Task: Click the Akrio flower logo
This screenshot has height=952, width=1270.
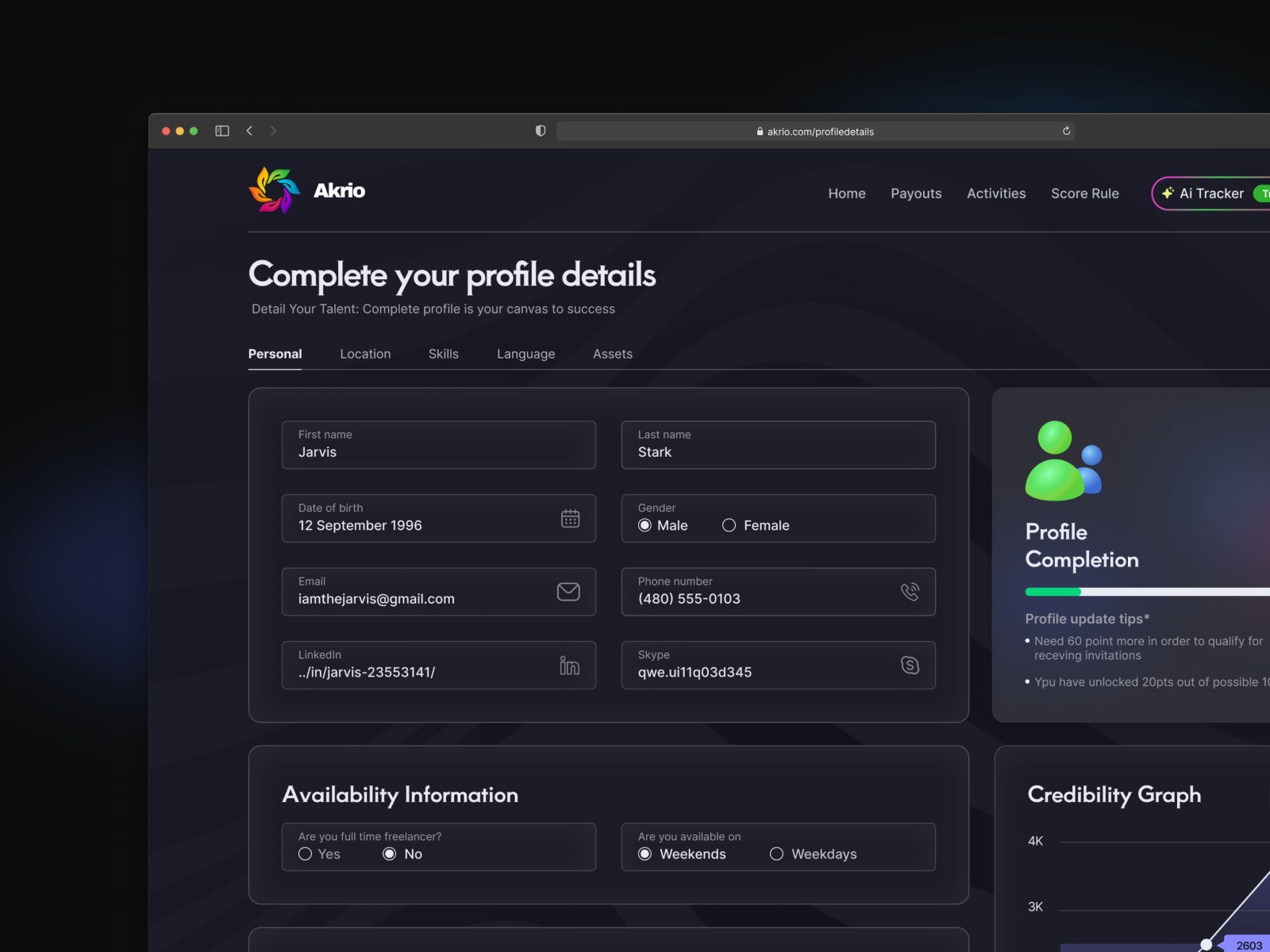Action: coord(273,190)
